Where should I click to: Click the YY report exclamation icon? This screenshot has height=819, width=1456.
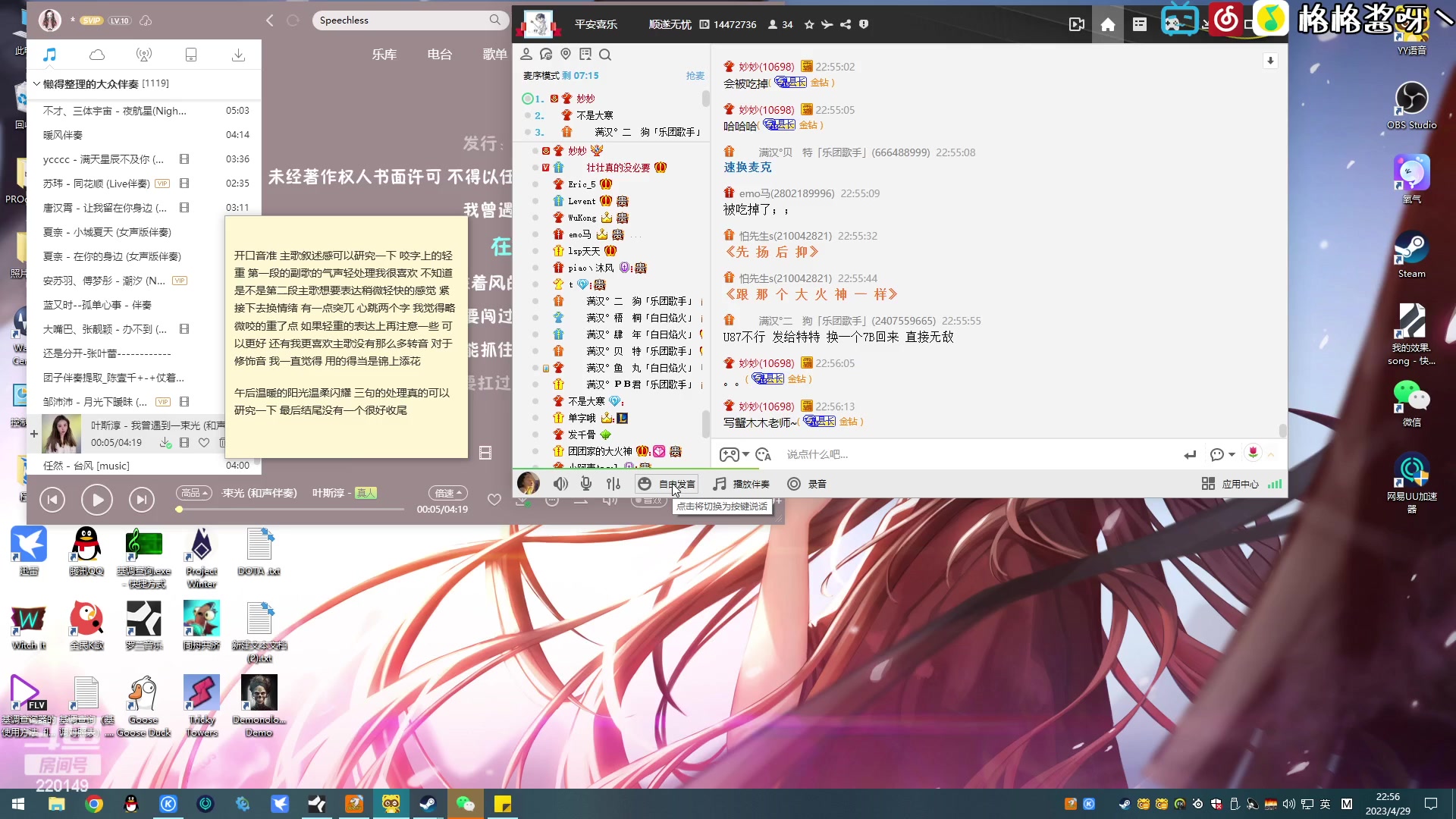[864, 24]
